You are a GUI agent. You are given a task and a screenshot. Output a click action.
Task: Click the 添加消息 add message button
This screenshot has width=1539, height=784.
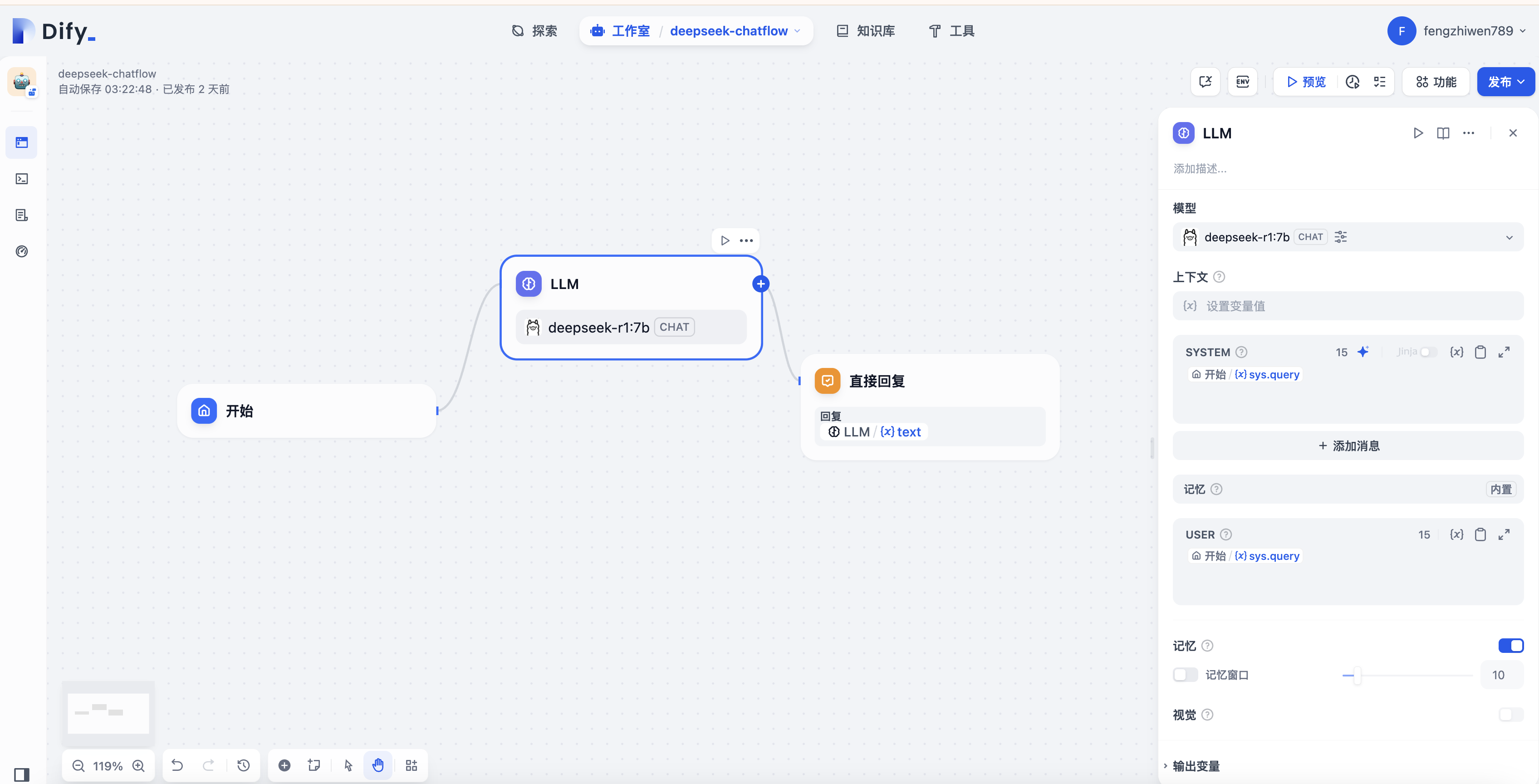point(1348,446)
